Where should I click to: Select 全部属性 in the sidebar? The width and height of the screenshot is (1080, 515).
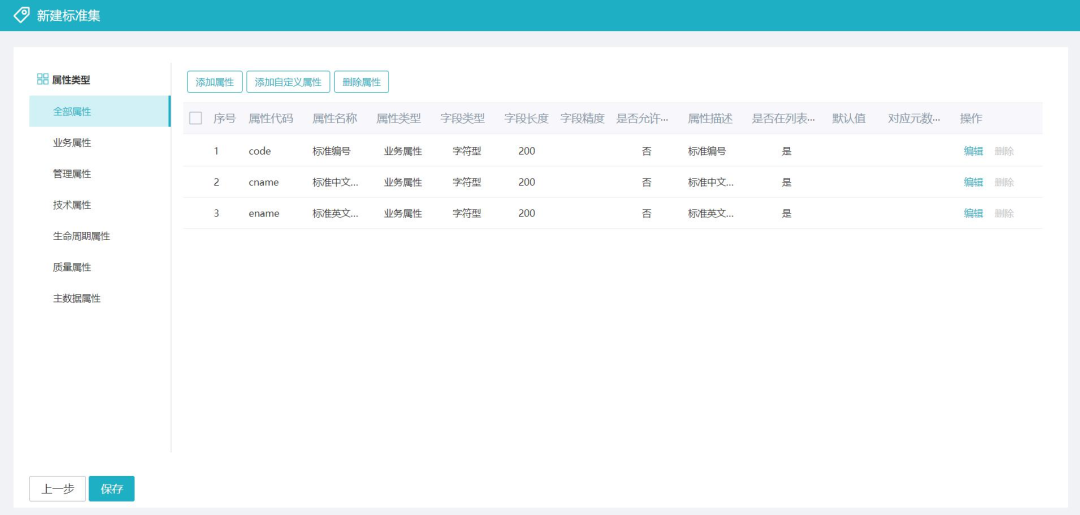[72, 111]
